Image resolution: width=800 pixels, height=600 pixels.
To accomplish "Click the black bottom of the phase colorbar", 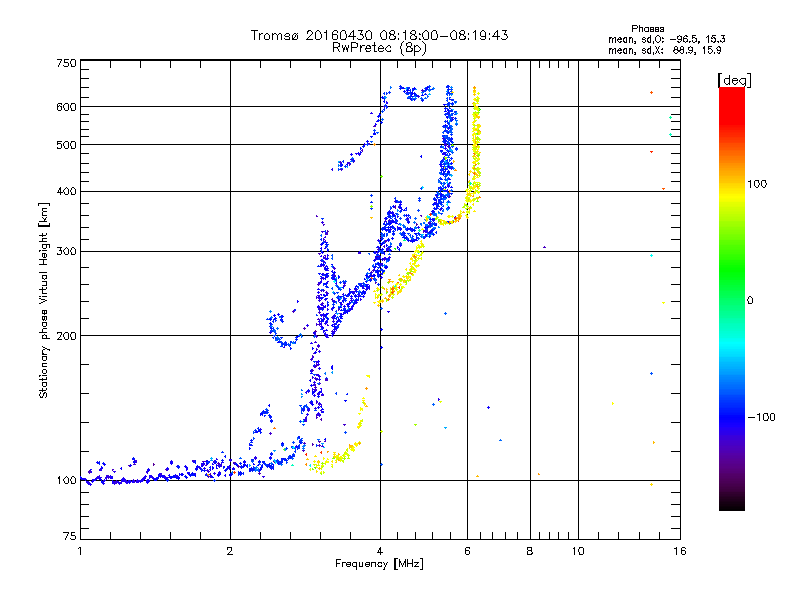I will 732,503.
